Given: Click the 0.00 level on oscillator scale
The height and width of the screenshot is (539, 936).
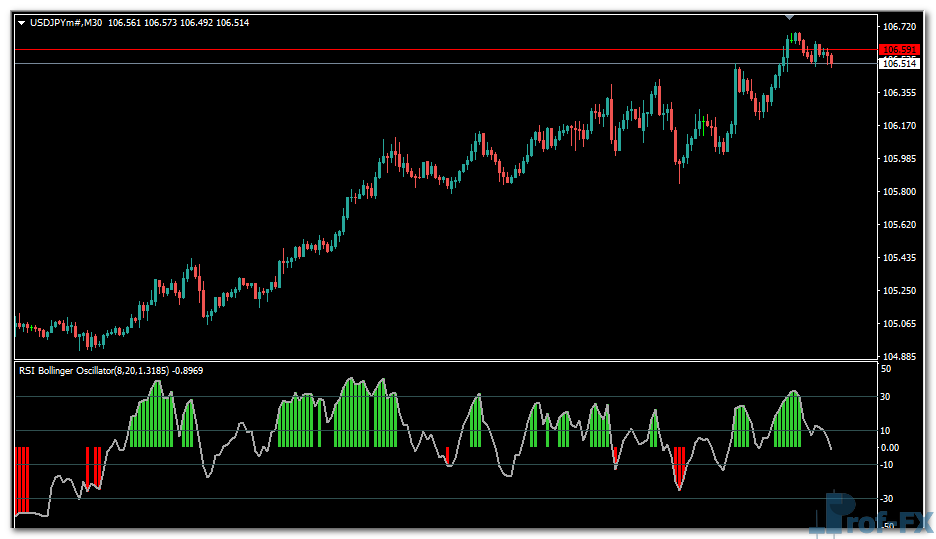Looking at the screenshot, I should click(x=890, y=448).
